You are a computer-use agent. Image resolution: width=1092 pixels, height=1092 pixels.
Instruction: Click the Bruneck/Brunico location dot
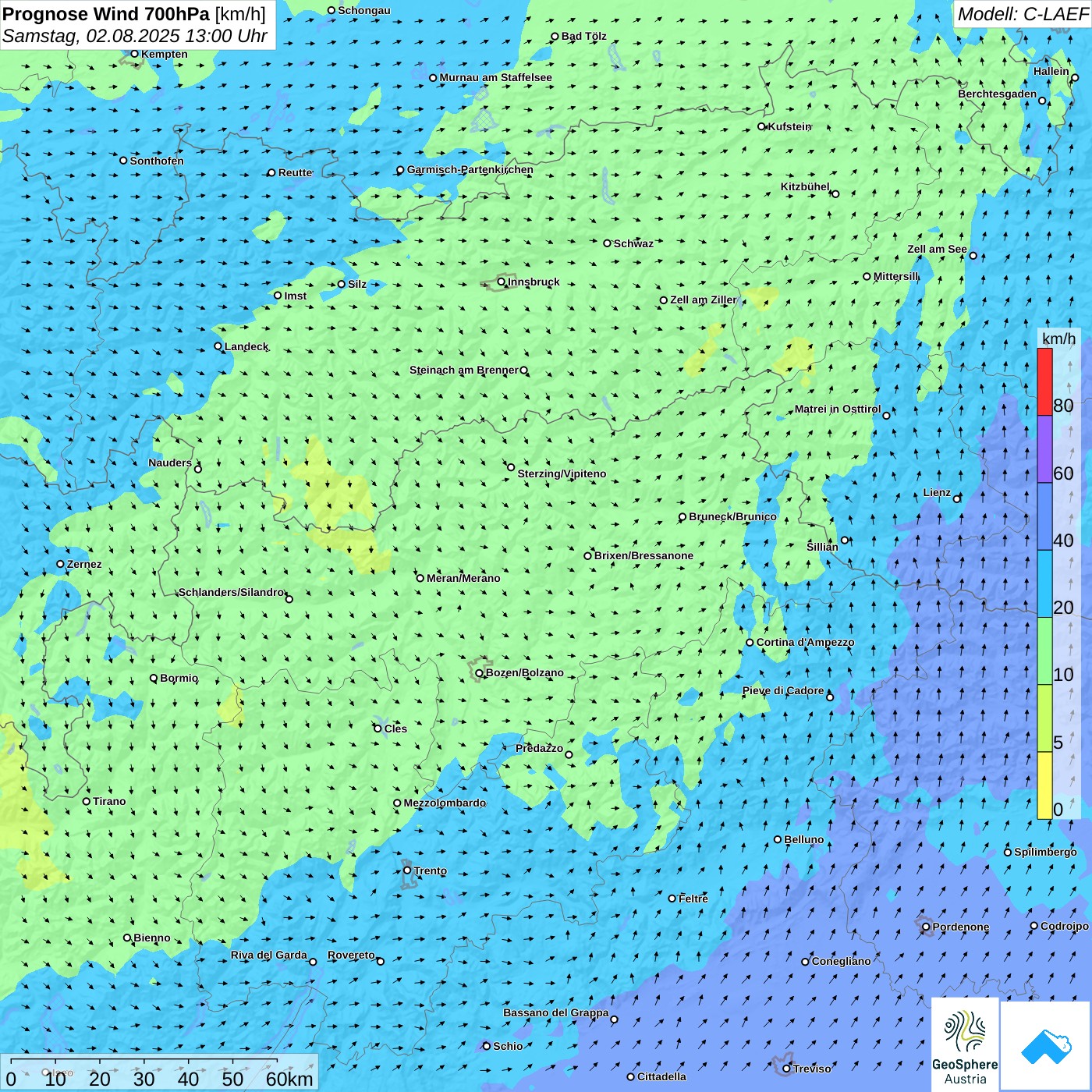click(x=682, y=516)
